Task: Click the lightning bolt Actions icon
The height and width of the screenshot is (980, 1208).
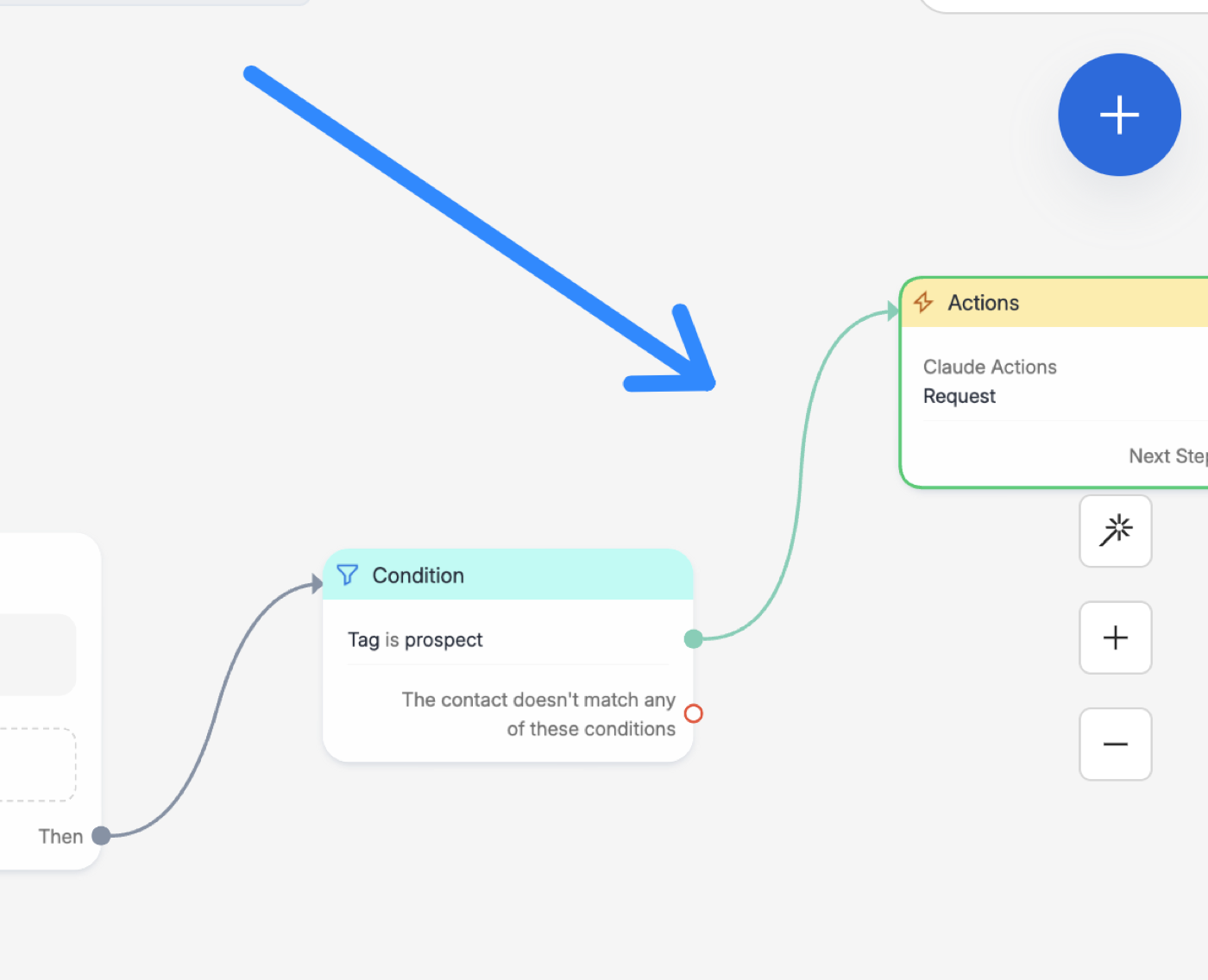Action: pyautogui.click(x=923, y=302)
